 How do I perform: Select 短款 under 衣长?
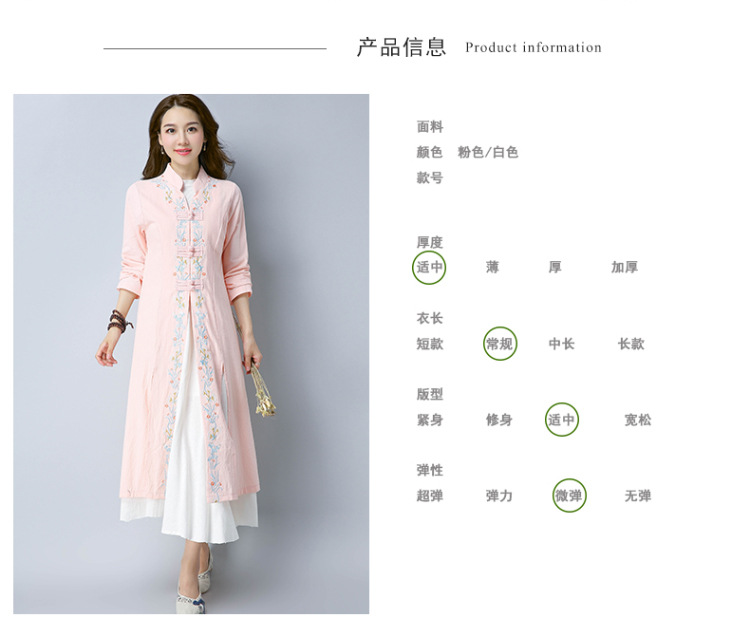pos(430,344)
